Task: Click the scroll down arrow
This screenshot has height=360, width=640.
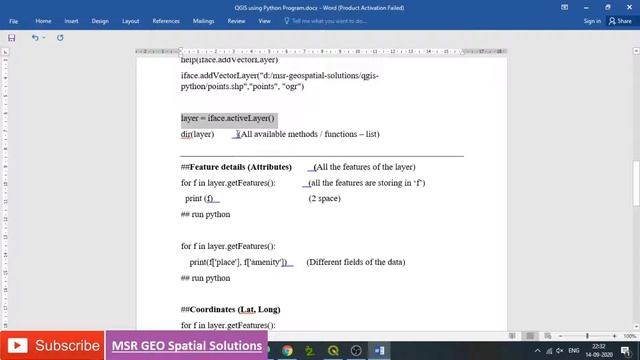Action: 636,327
